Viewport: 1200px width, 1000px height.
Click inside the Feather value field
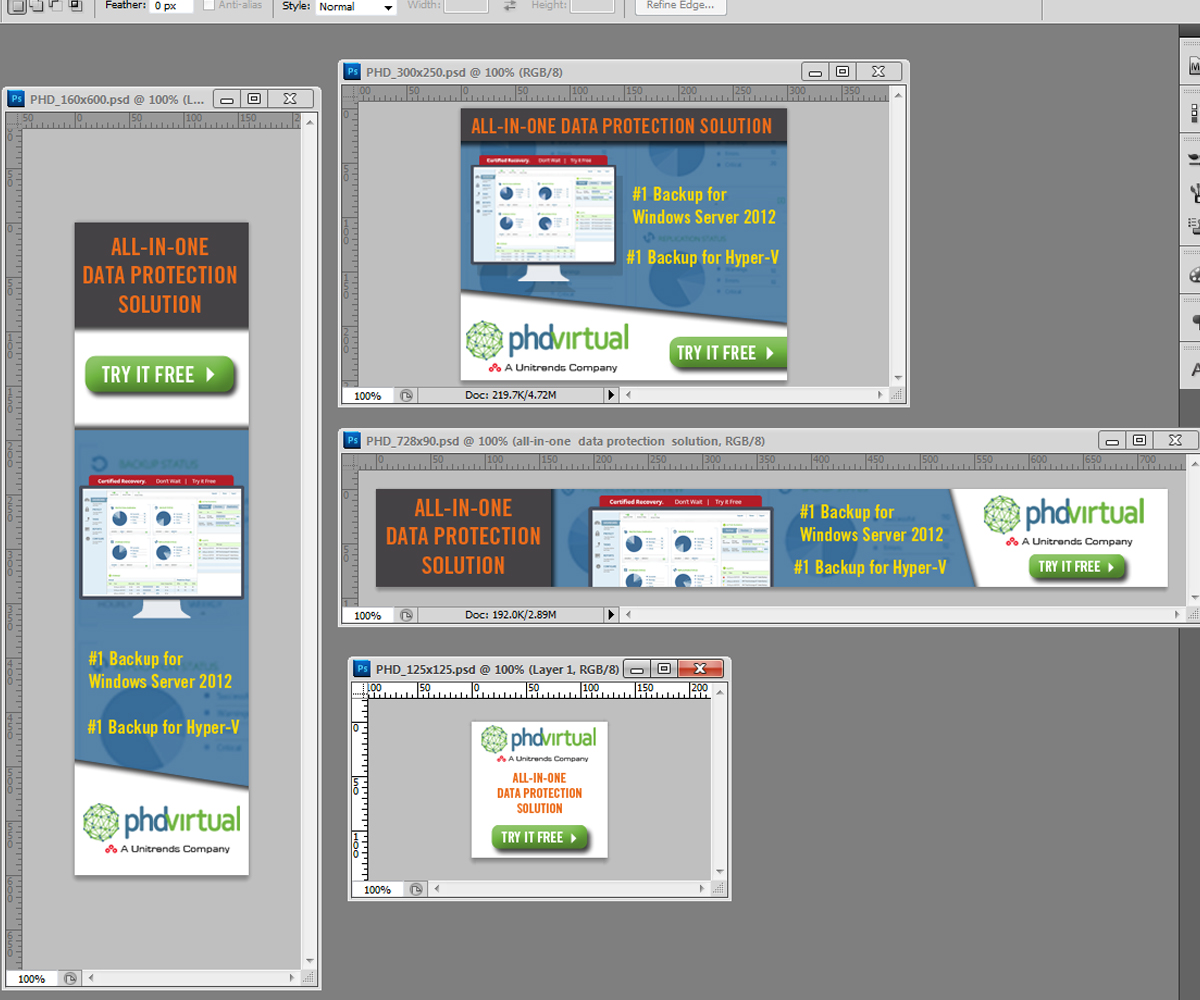pyautogui.click(x=168, y=7)
